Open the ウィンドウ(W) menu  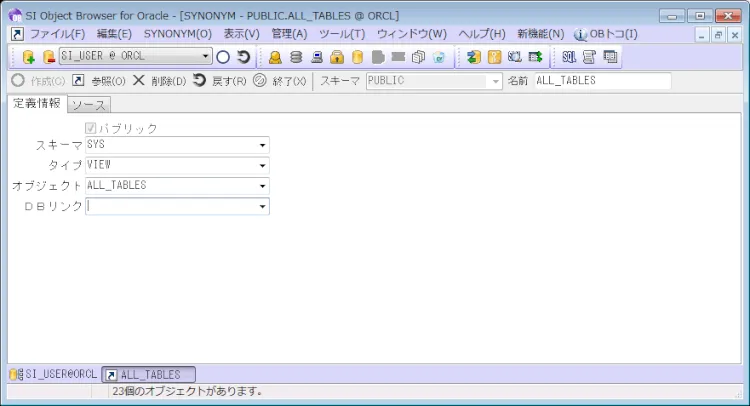(x=412, y=34)
